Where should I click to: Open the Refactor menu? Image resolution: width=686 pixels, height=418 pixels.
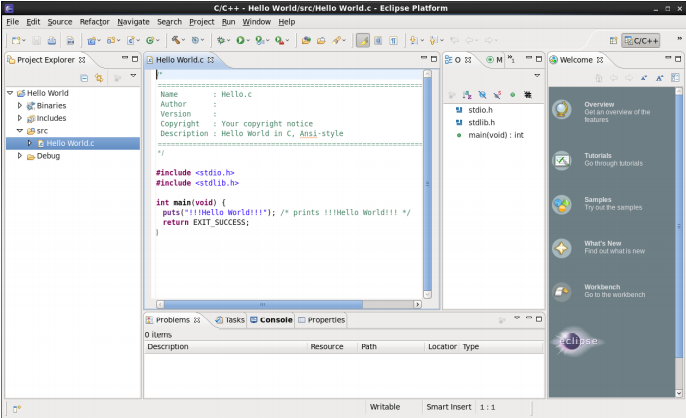(94, 22)
